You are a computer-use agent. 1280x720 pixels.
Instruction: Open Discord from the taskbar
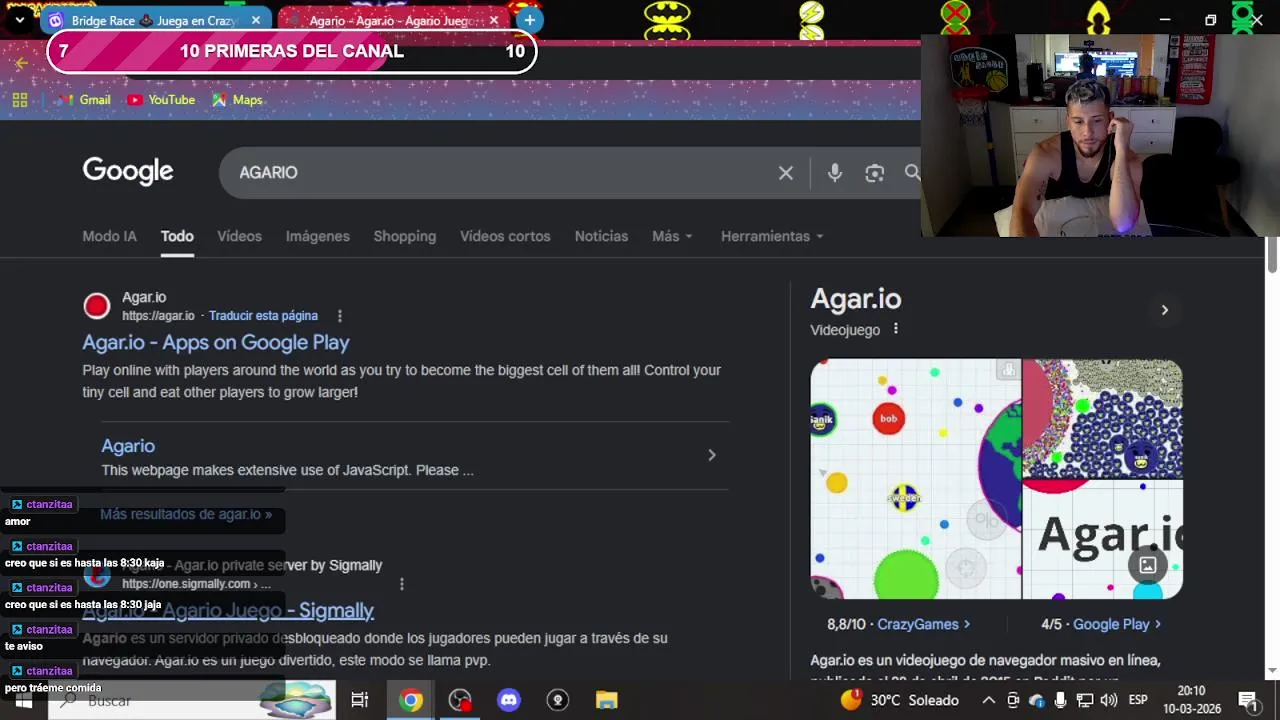point(509,700)
